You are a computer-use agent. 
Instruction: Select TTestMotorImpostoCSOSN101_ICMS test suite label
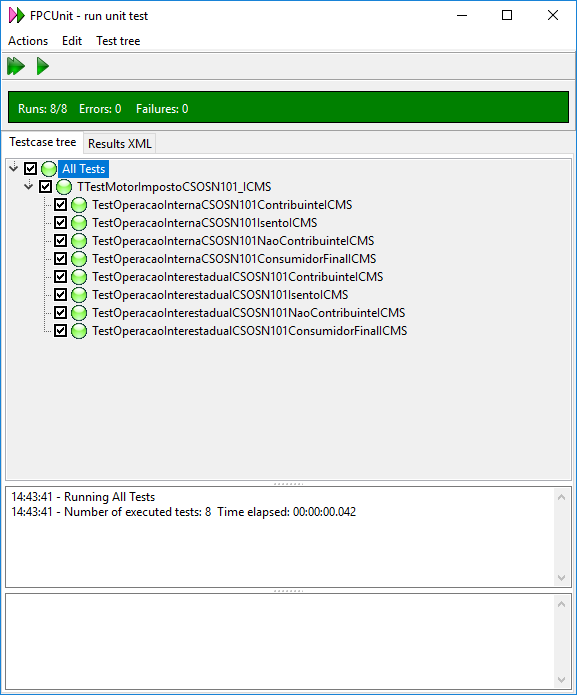[174, 187]
